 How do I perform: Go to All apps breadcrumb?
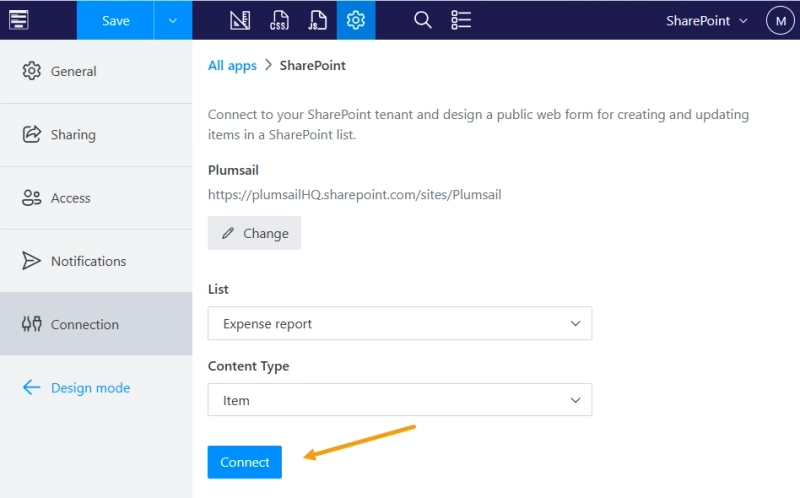[x=232, y=66]
